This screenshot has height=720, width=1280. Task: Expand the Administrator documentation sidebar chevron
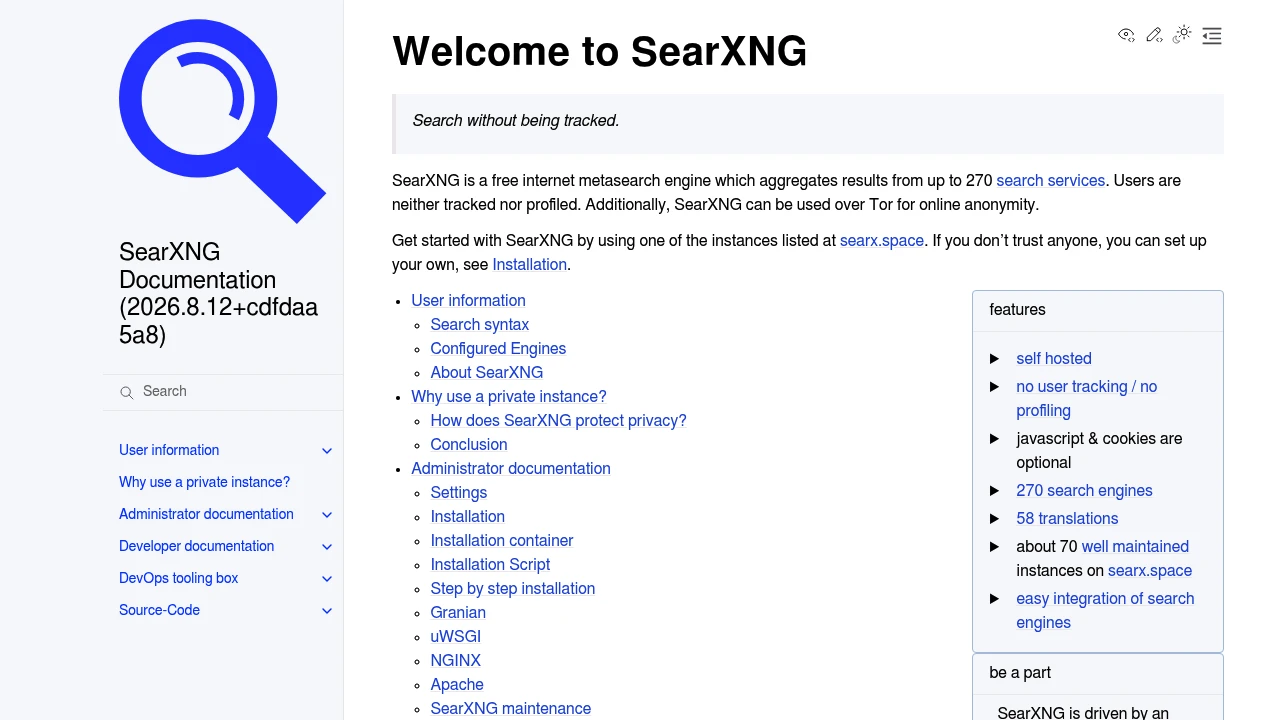[327, 515]
